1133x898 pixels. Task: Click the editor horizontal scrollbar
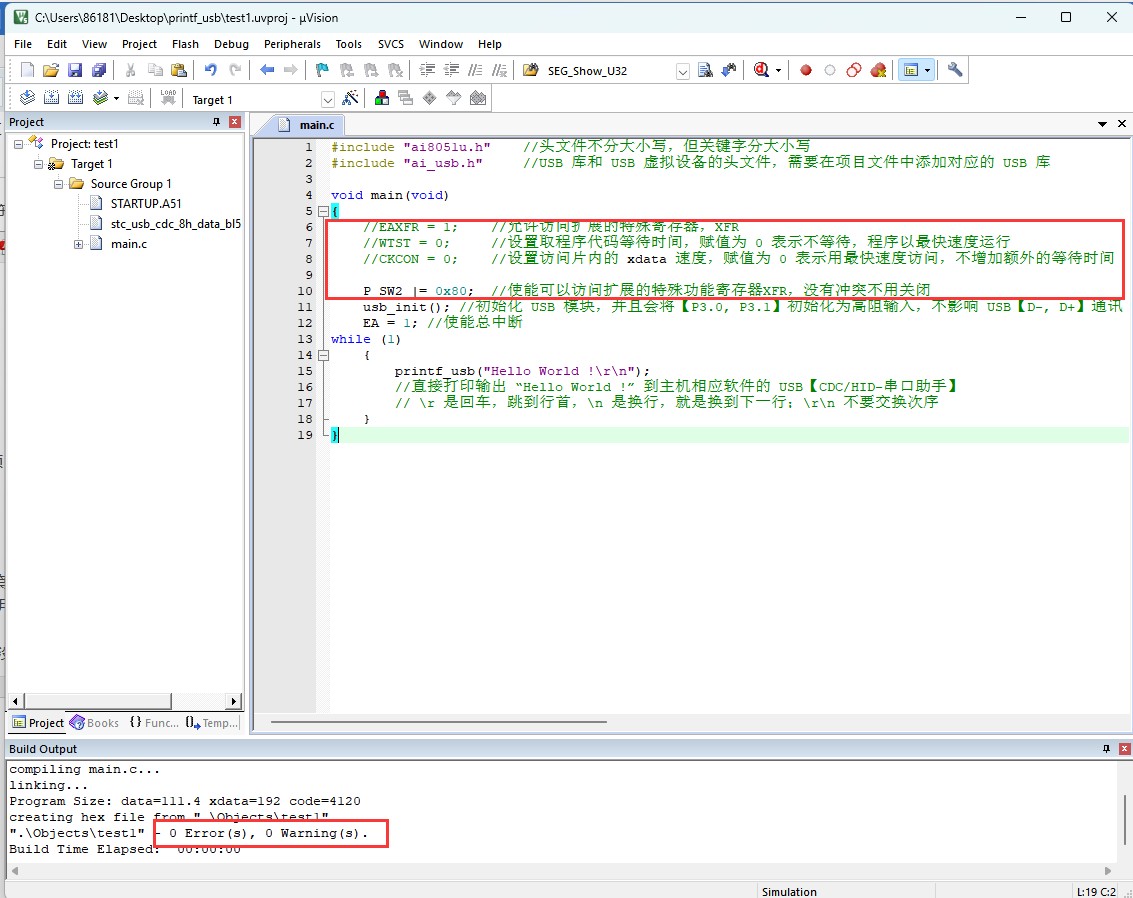tap(439, 721)
